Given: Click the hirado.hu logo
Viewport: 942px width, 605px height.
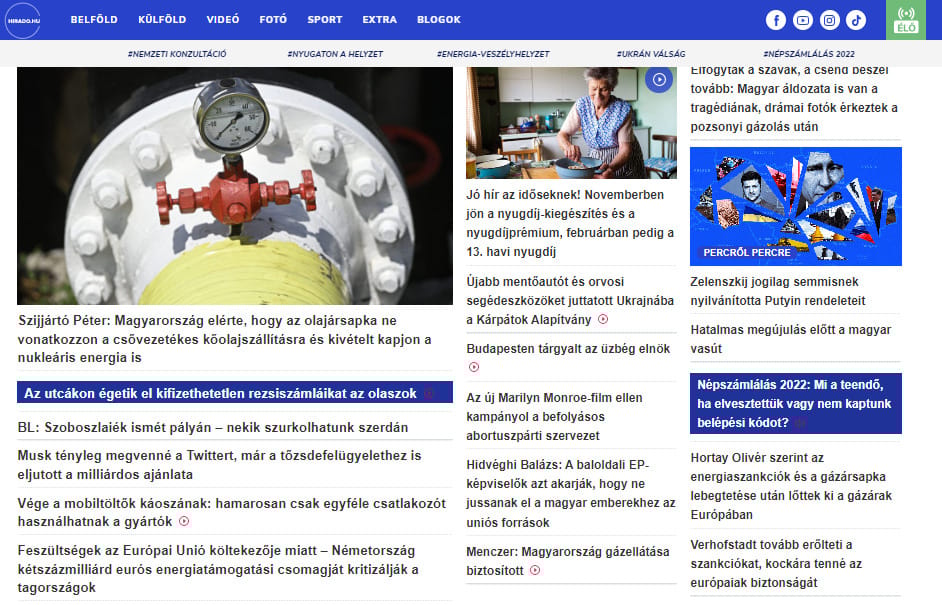Looking at the screenshot, I should 23,20.
